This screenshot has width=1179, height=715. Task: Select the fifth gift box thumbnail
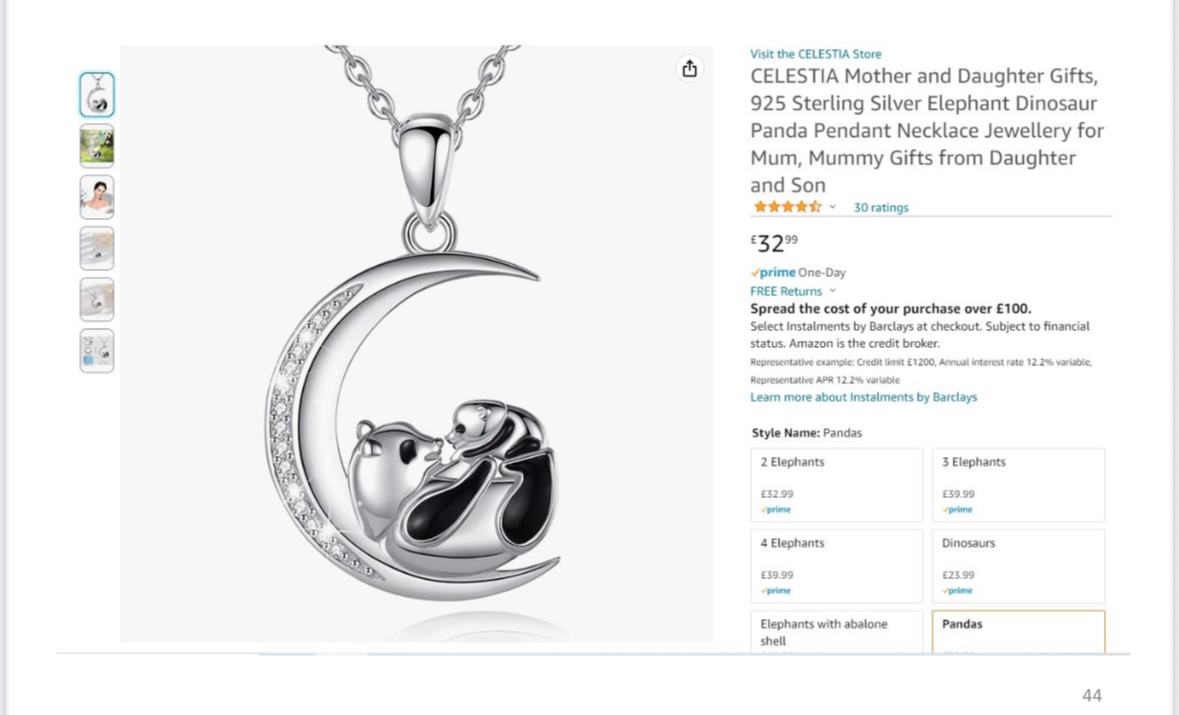coord(97,299)
